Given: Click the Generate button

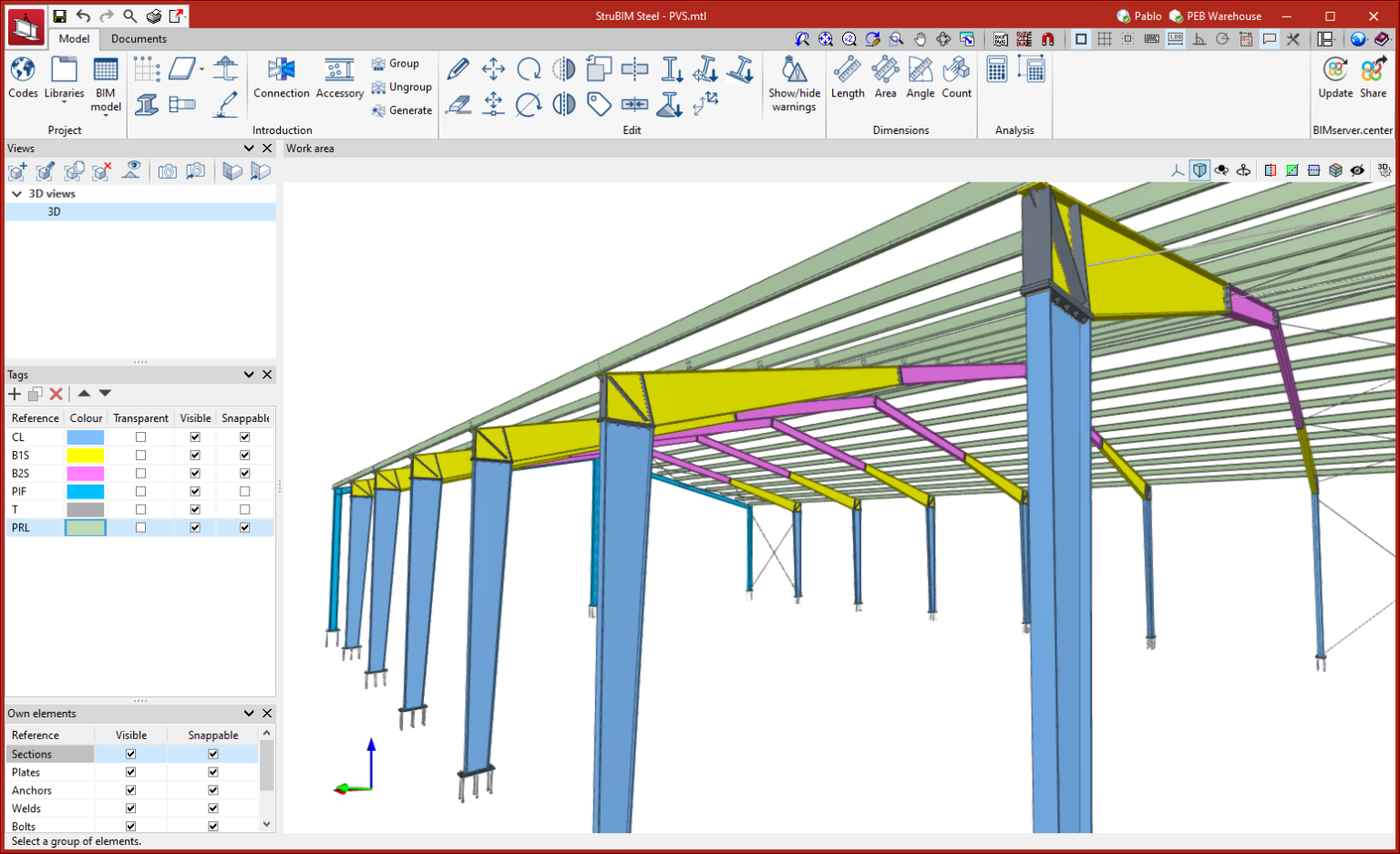Looking at the screenshot, I should pos(402,110).
